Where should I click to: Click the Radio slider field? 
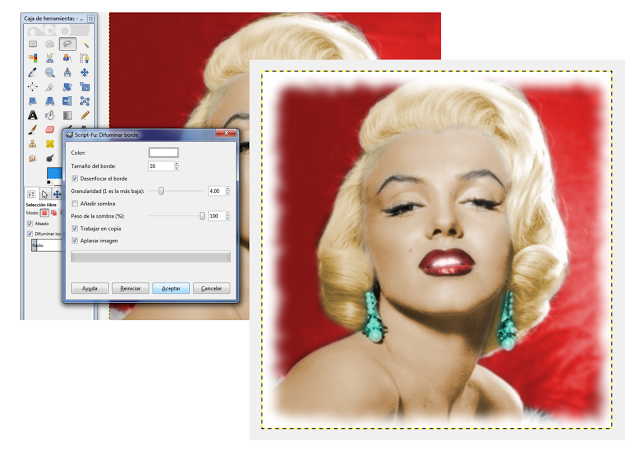click(x=47, y=245)
